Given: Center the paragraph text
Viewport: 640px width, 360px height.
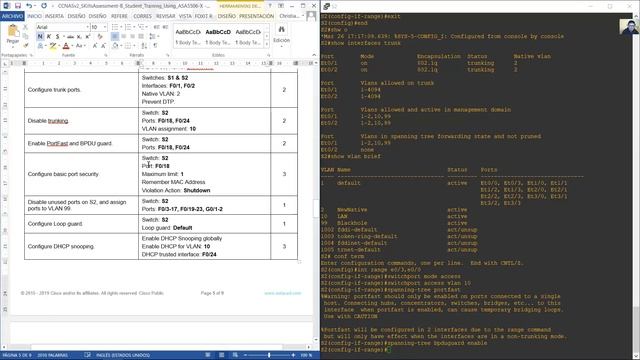Looking at the screenshot, I should click(x=124, y=37).
